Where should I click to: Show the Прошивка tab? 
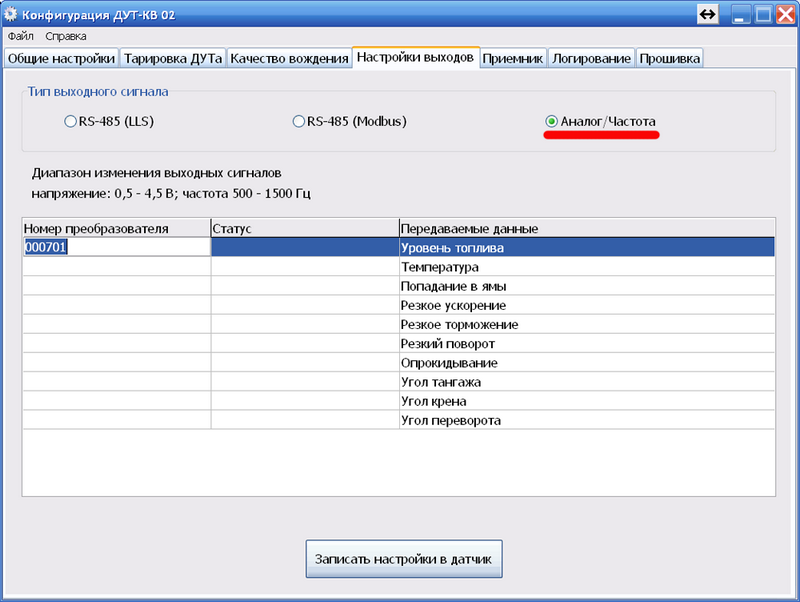pyautogui.click(x=669, y=59)
